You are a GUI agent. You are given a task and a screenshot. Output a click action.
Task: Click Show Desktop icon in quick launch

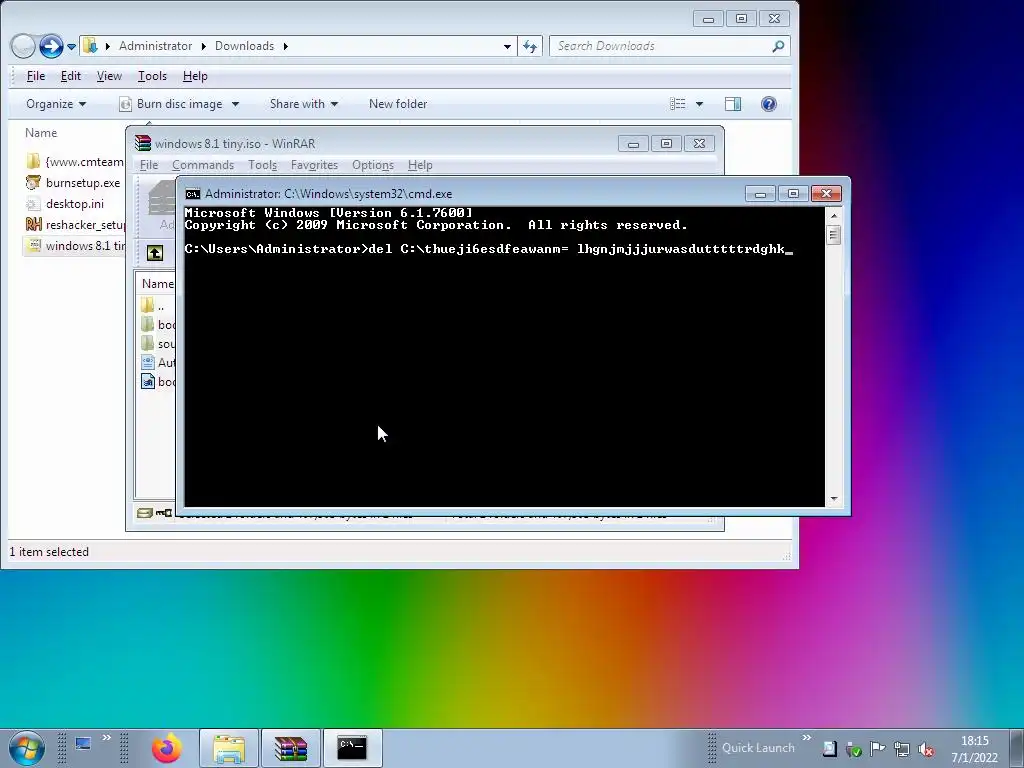pyautogui.click(x=83, y=744)
